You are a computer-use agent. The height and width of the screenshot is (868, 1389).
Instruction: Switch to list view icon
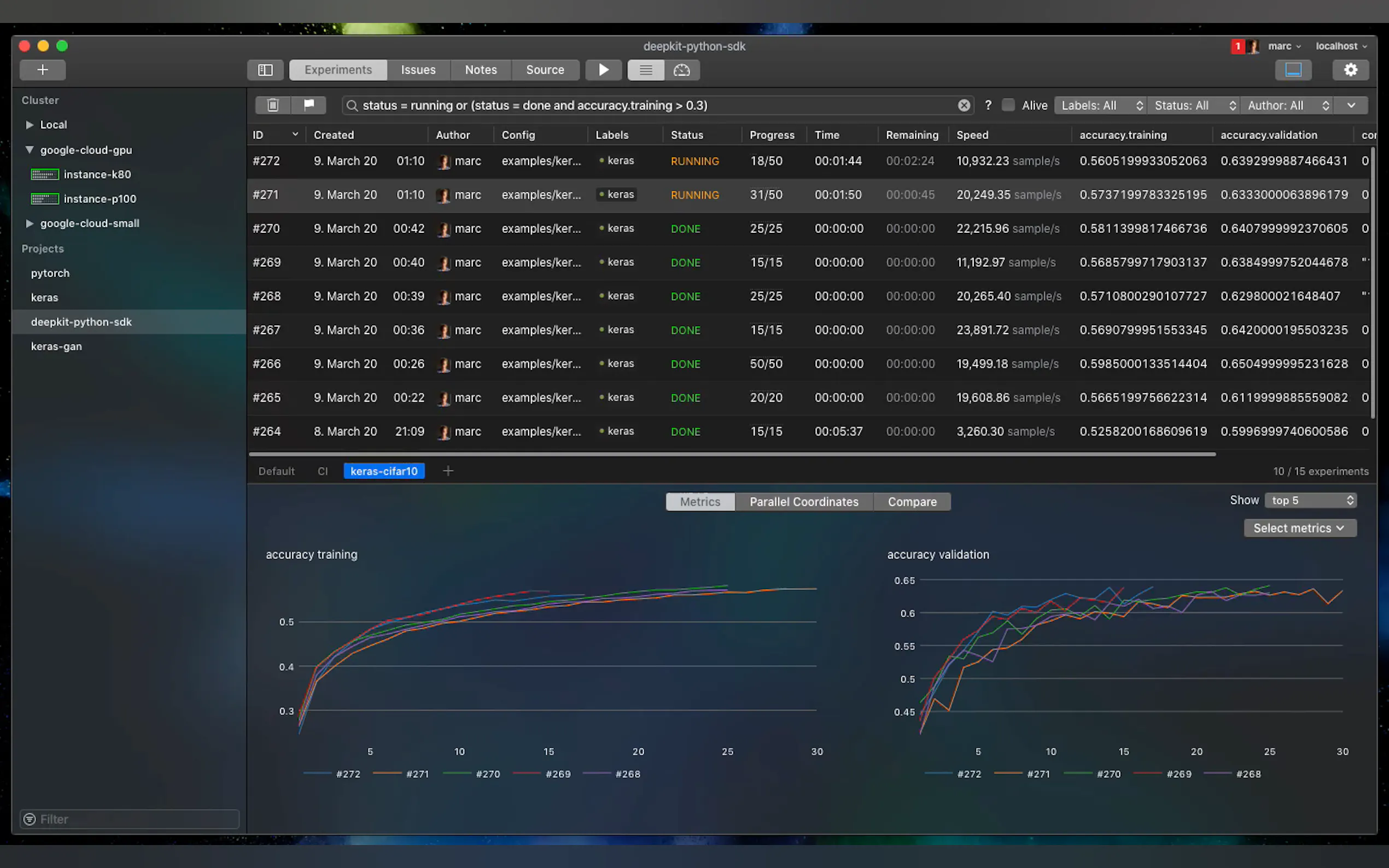point(645,70)
